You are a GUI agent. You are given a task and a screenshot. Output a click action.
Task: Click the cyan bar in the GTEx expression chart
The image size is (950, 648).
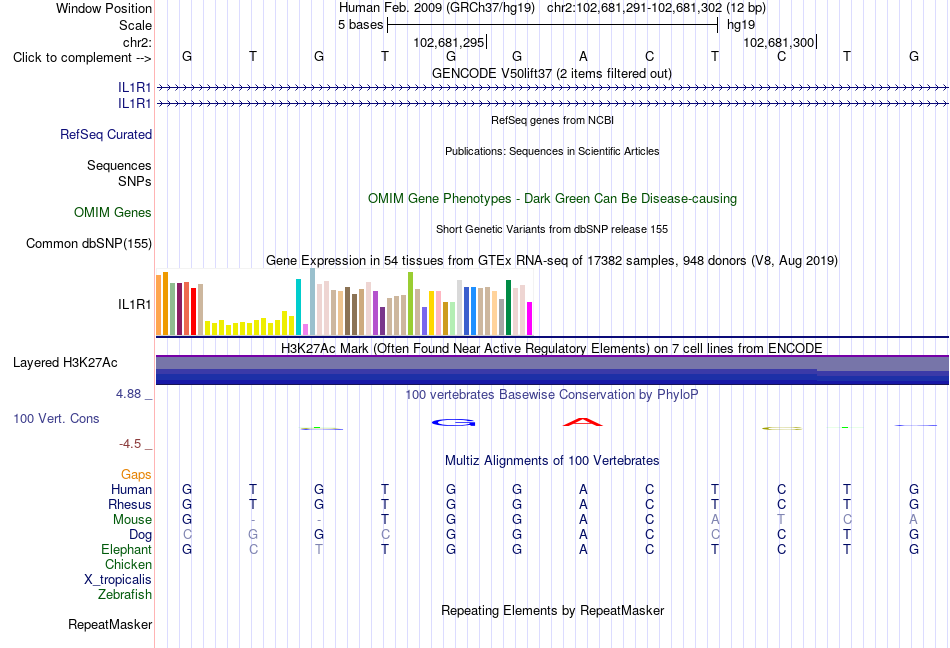click(x=298, y=307)
